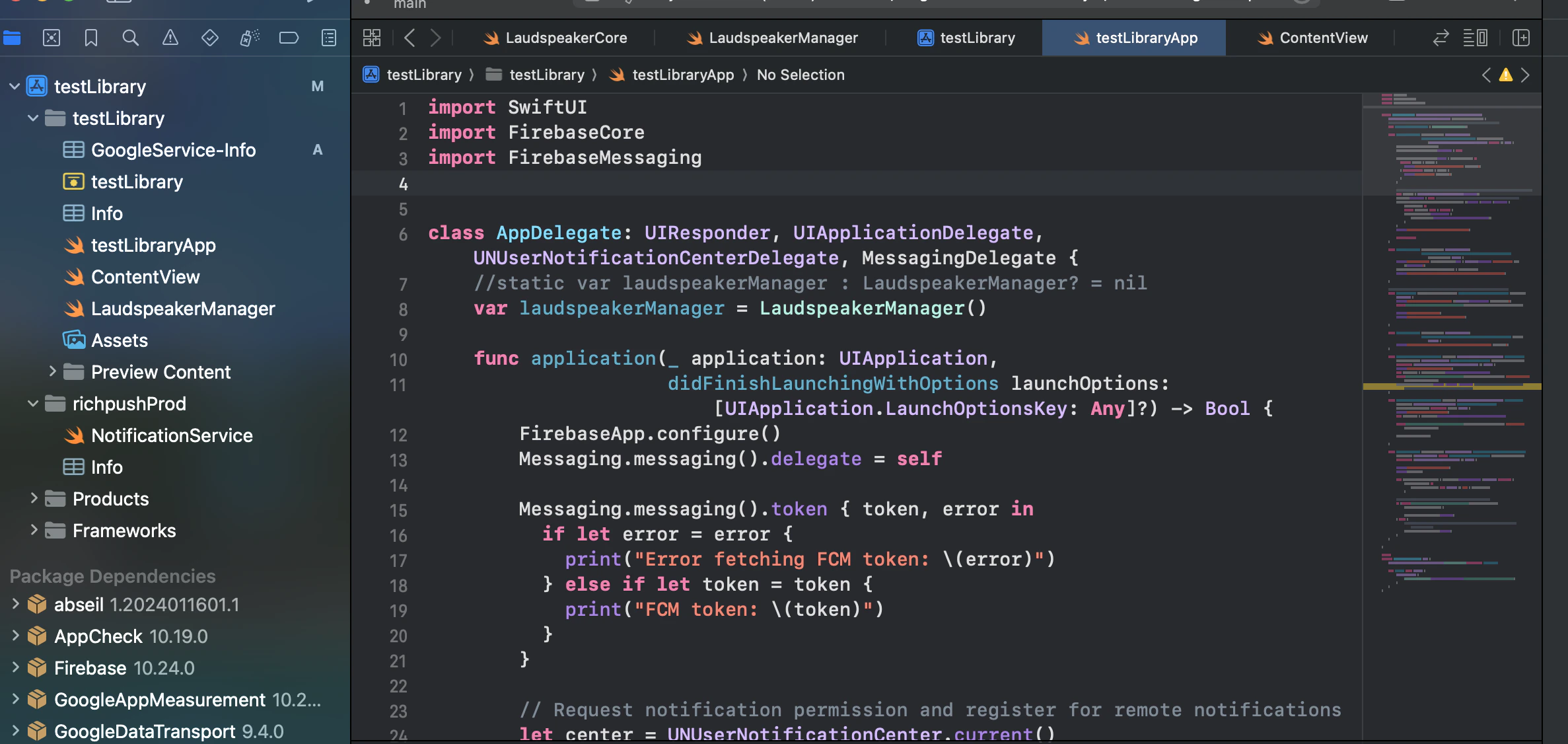Screen dimensions: 1568x744
Task: Expand the Preview Content folder
Action: tap(52, 371)
